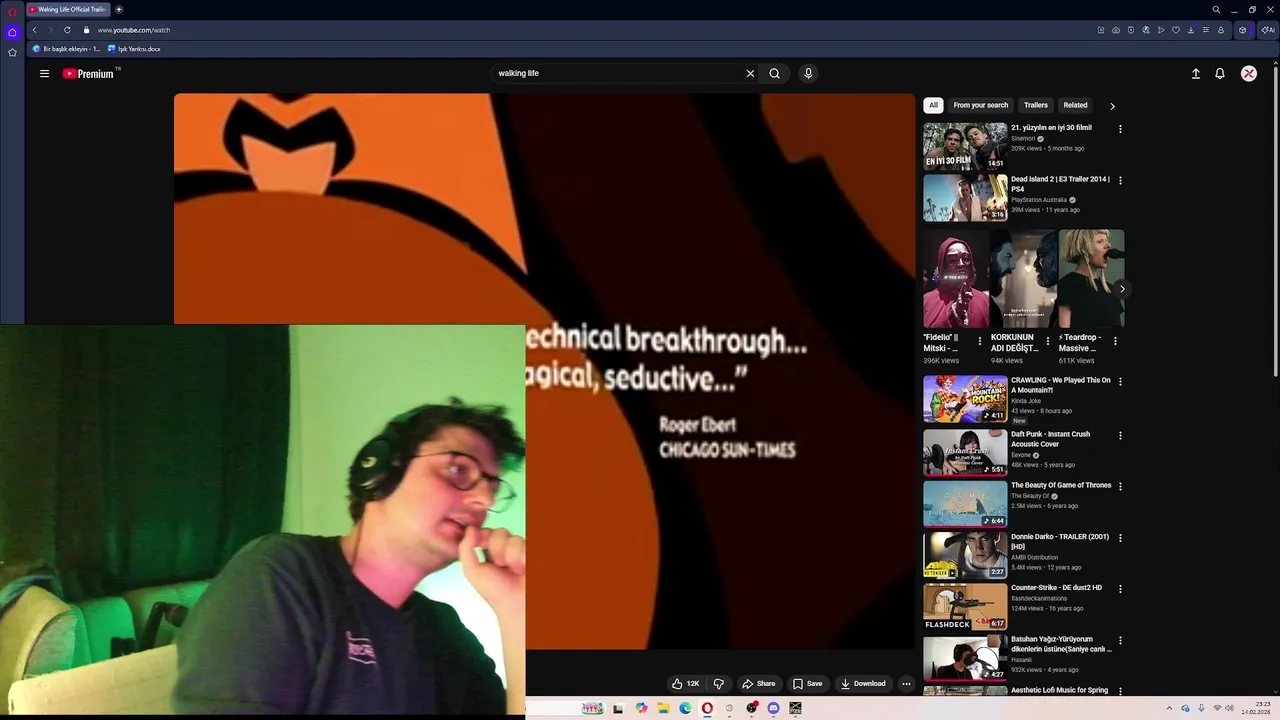Image resolution: width=1280 pixels, height=720 pixels.
Task: Switch to Waking Life Official Trailer tab
Action: (x=68, y=9)
